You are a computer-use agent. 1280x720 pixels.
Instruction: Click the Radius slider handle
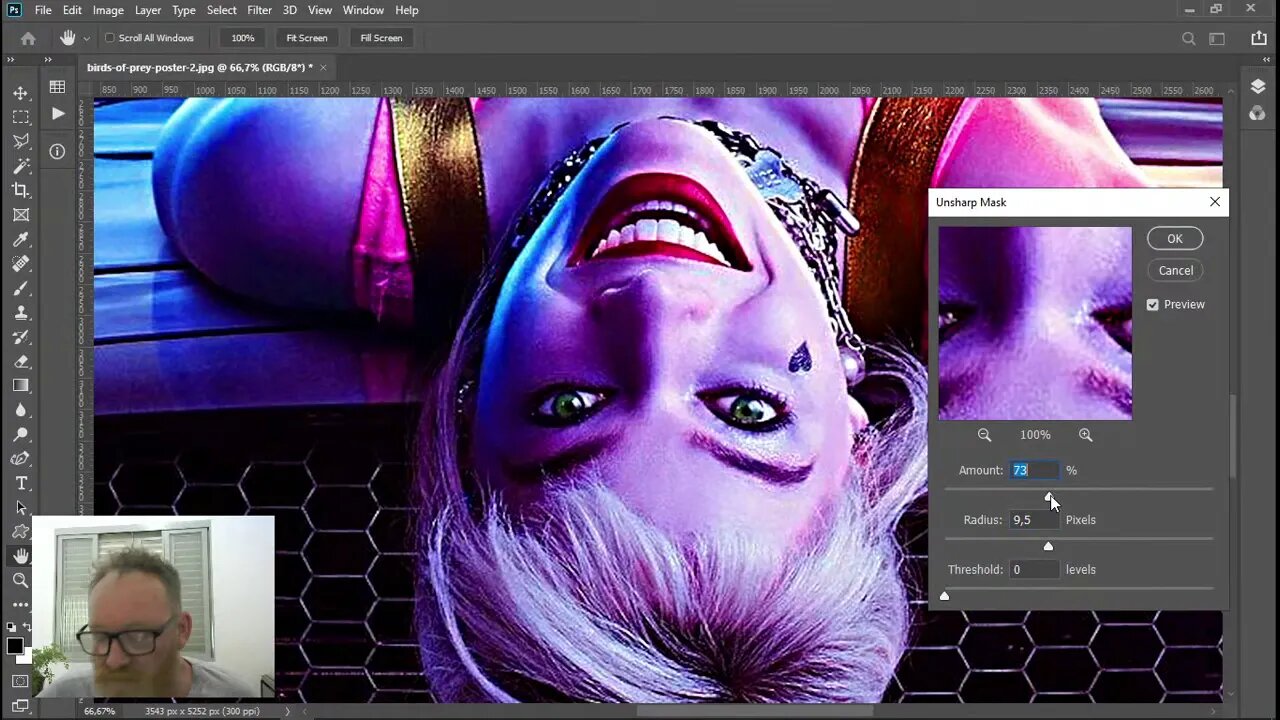(x=1048, y=546)
